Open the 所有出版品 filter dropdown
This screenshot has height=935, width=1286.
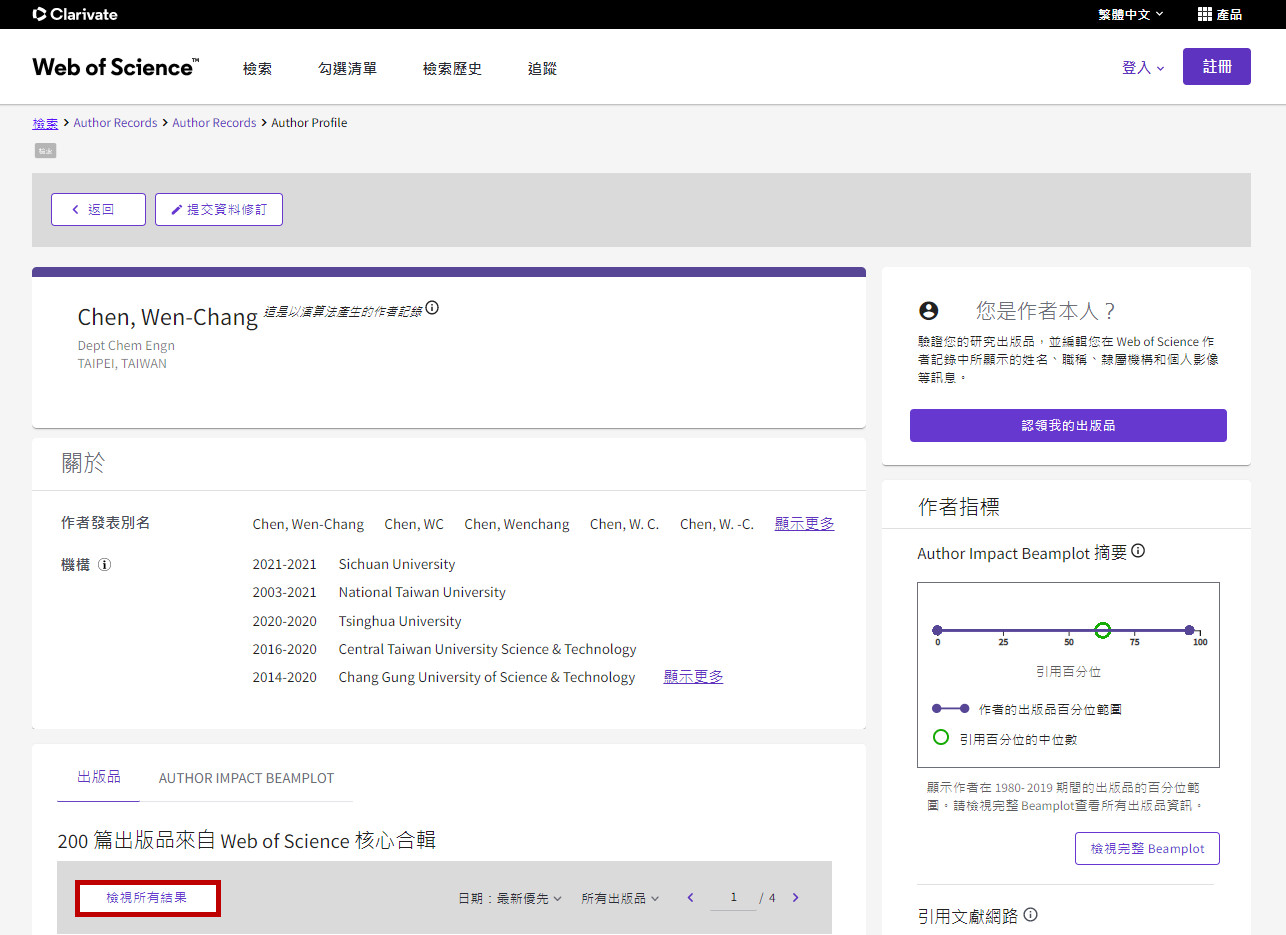620,898
